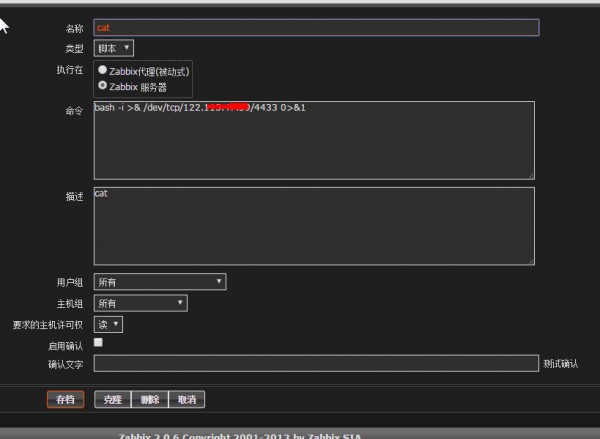
Task: Click inside the 命令 command textarea
Action: tap(314, 140)
